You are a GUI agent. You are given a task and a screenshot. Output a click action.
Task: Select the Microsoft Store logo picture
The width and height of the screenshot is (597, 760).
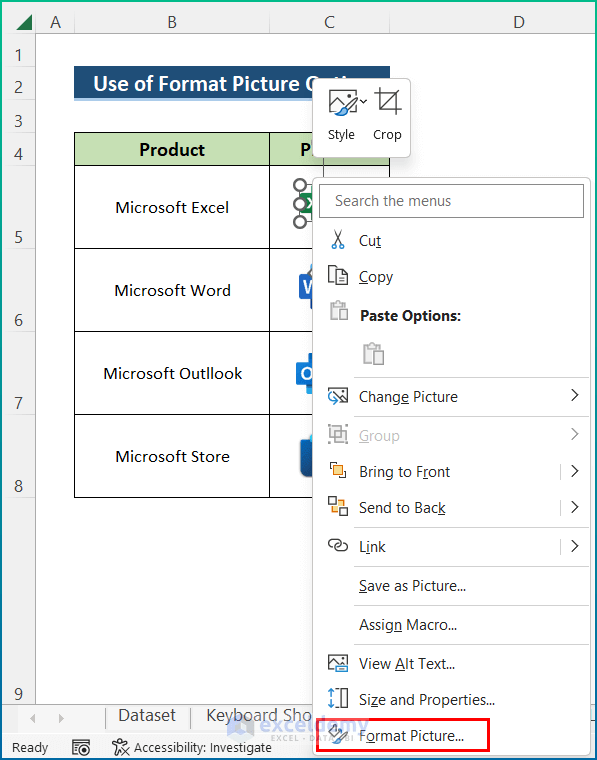[306, 456]
